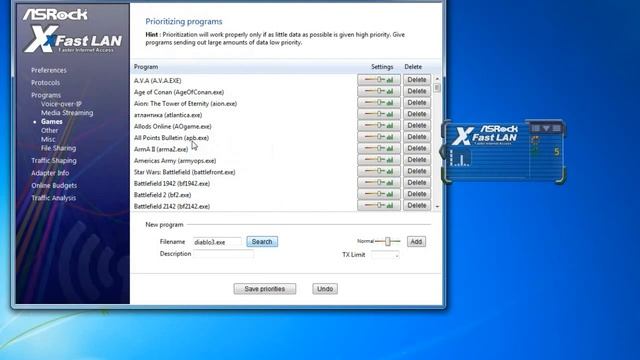Select the File Sharing subcategory
Screen dimensions: 640x360
[x=58, y=148]
